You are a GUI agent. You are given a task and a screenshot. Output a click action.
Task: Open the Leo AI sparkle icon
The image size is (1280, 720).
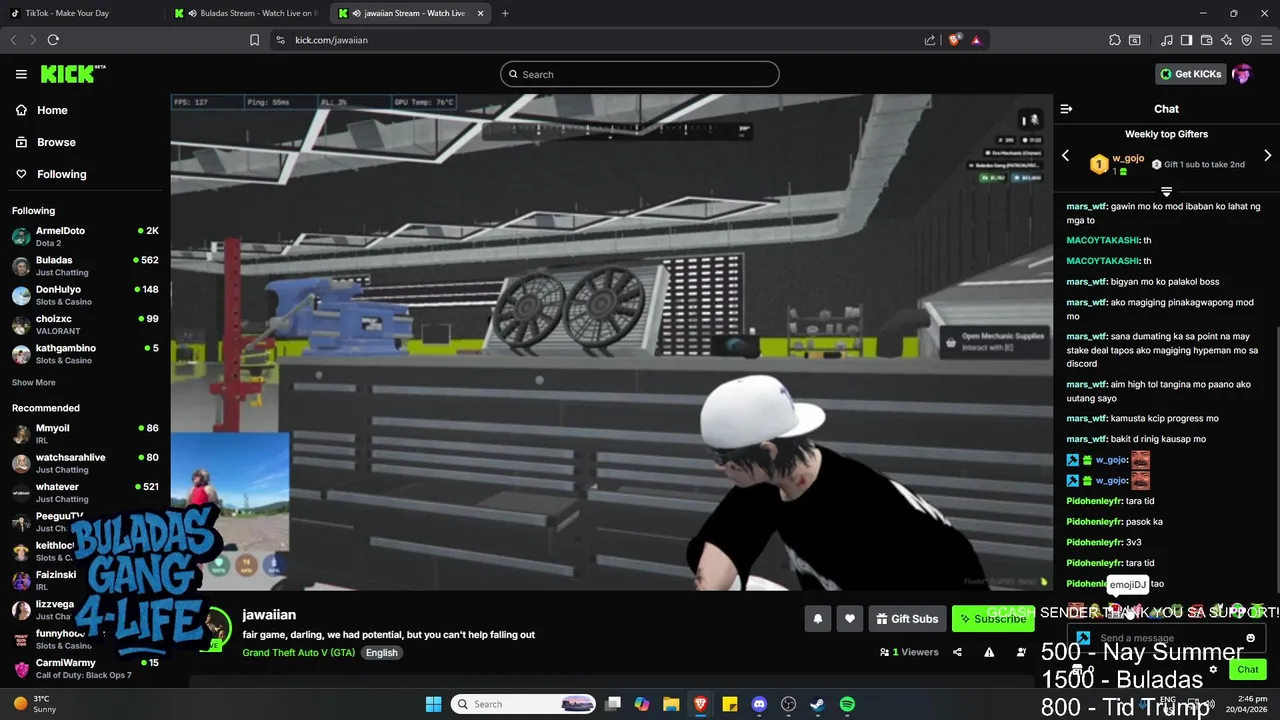click(1226, 40)
